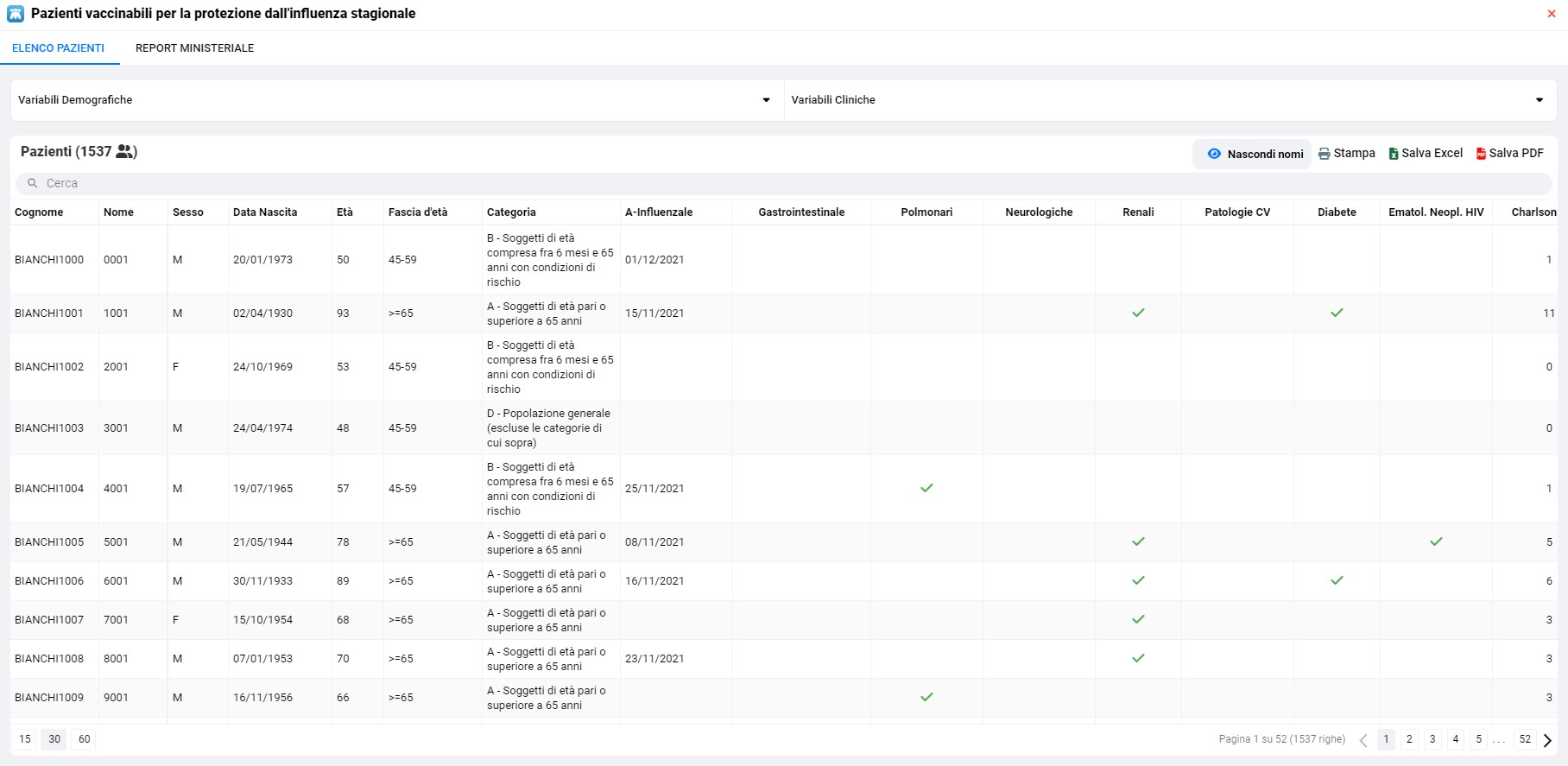This screenshot has height=766, width=1568.
Task: Select 60 rows per page
Action: click(x=84, y=739)
